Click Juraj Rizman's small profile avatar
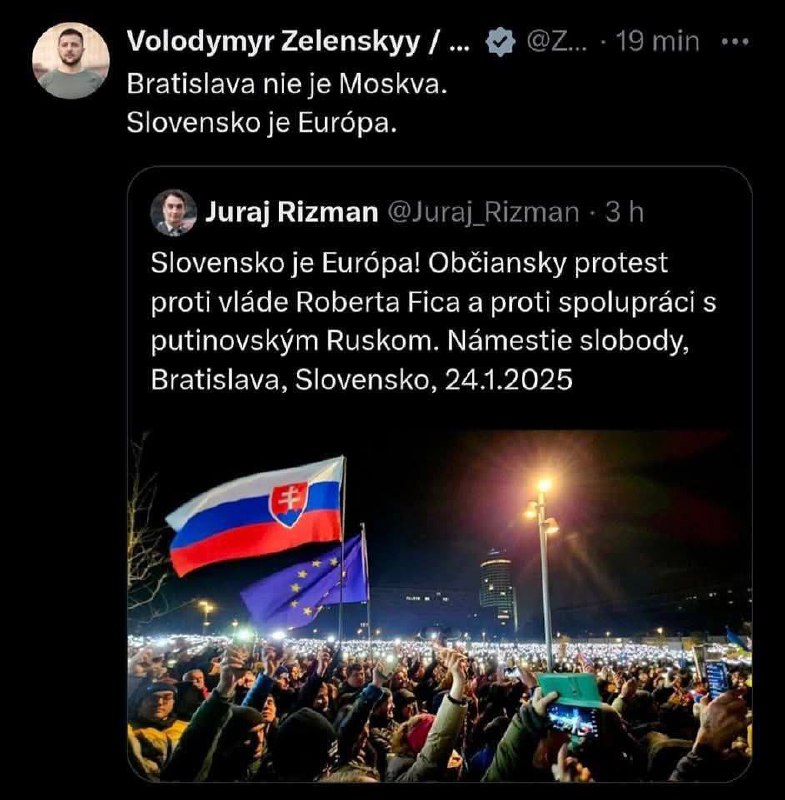785x800 pixels. coord(173,212)
